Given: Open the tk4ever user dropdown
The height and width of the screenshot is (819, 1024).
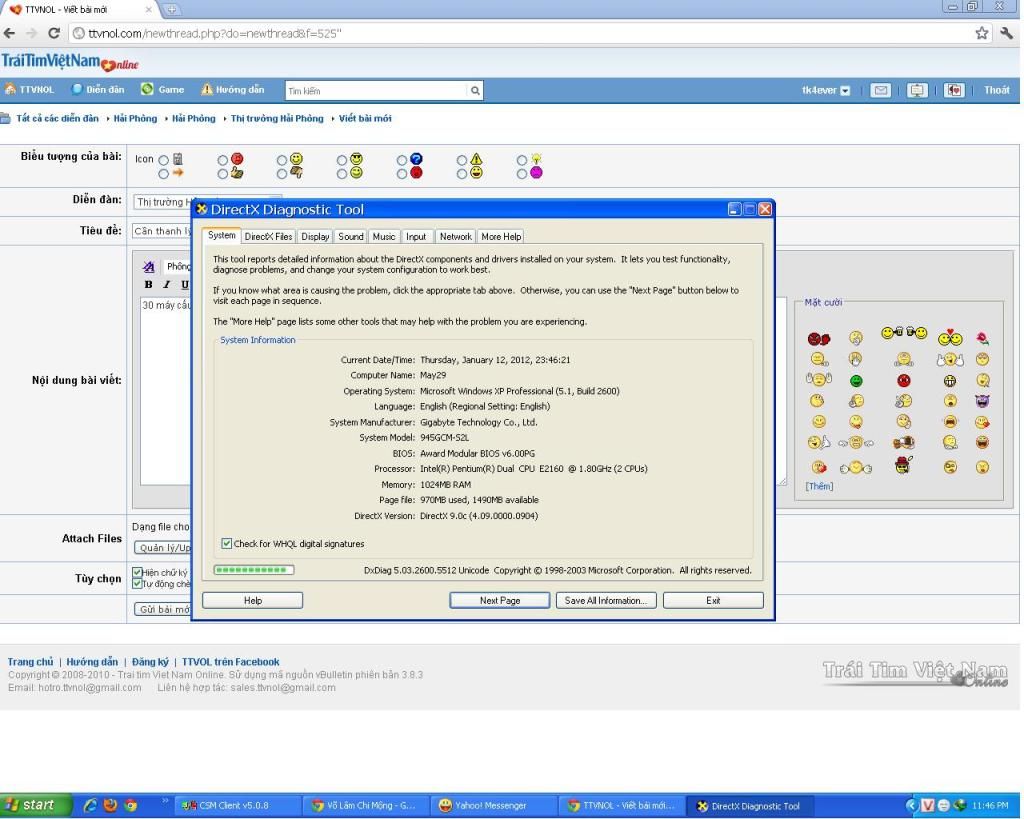Looking at the screenshot, I should tap(845, 91).
